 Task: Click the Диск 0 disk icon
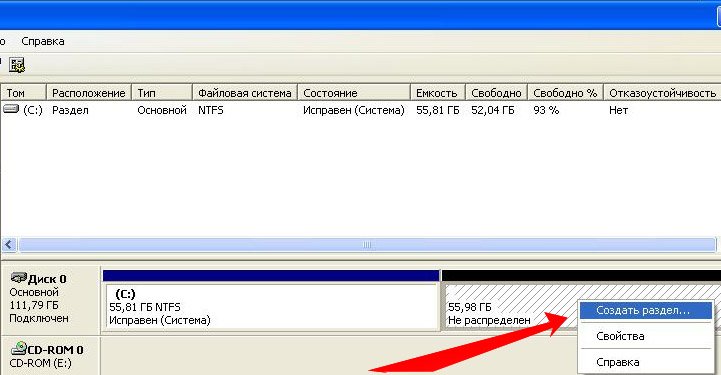tap(18, 278)
